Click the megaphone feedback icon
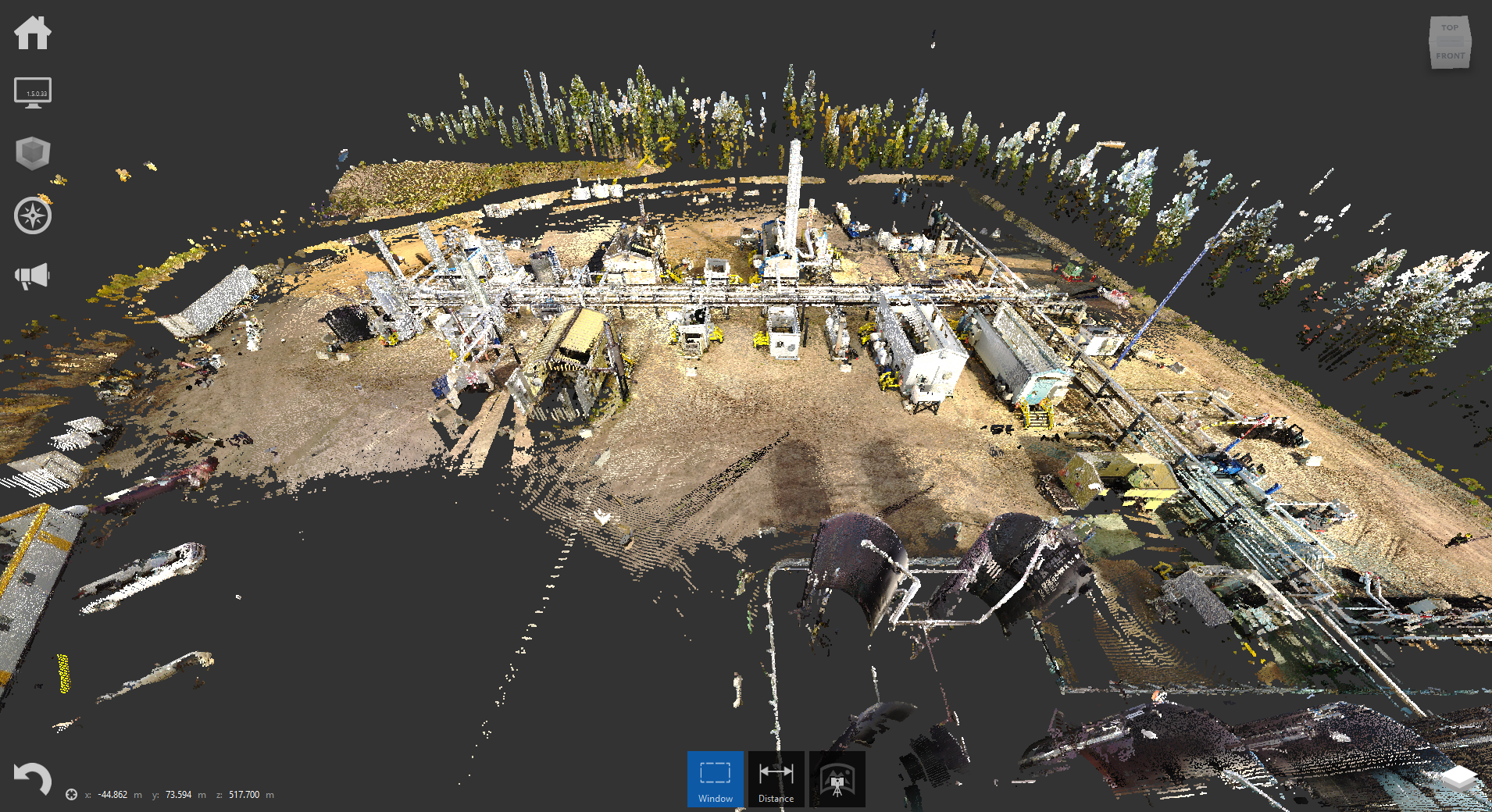Screen dimensions: 1492x812 (x=33, y=276)
